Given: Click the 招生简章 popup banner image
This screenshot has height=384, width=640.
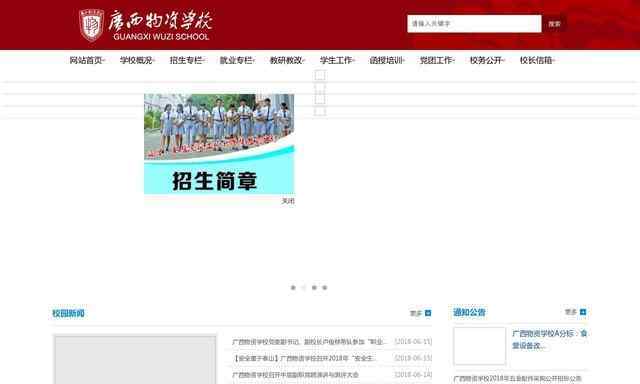Looking at the screenshot, I should click(219, 144).
